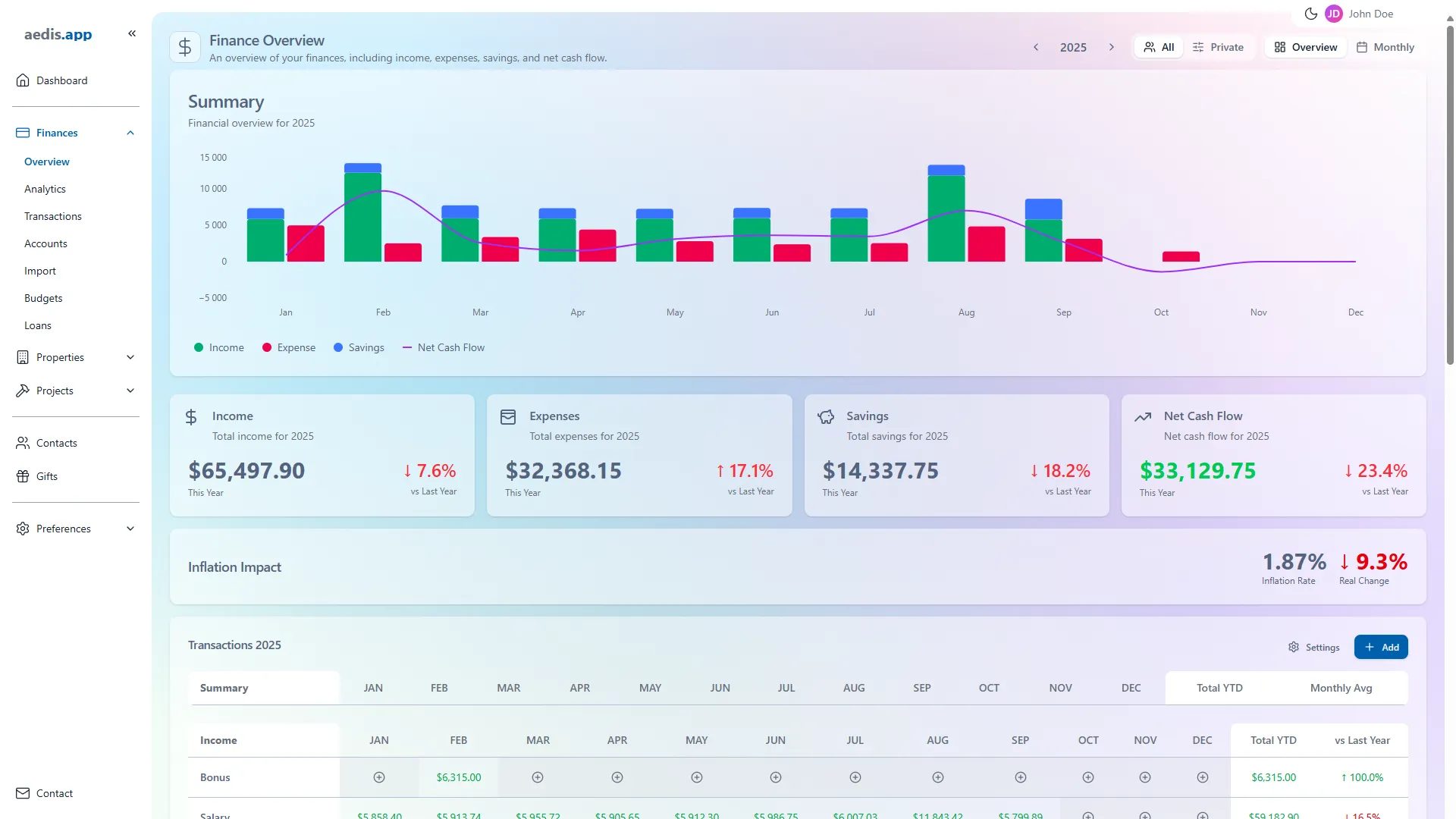Add a January Bonus using its plus icon
The width and height of the screenshot is (1456, 819).
point(378,777)
